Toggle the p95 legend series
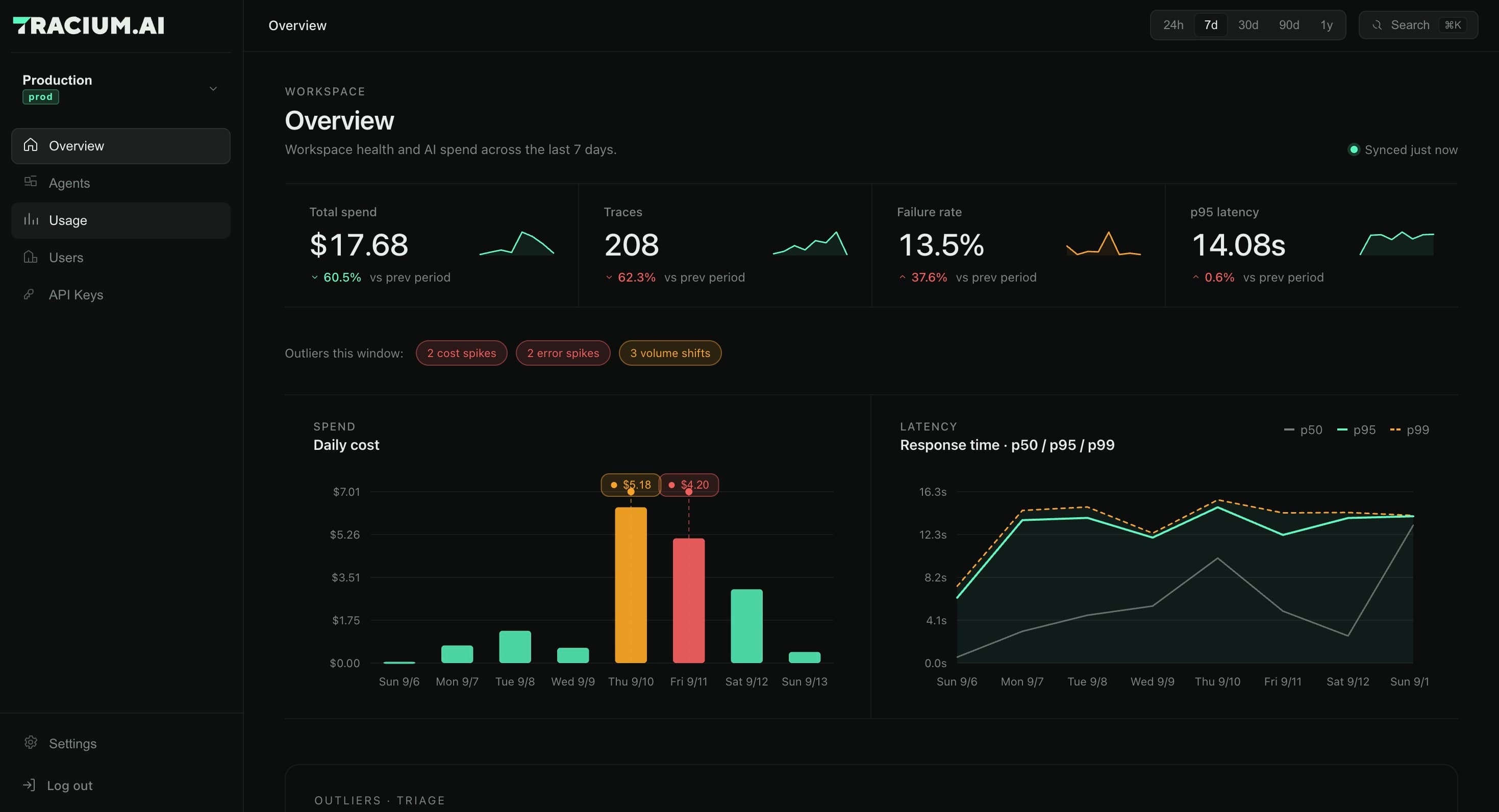Viewport: 1499px width, 812px height. coord(1357,430)
